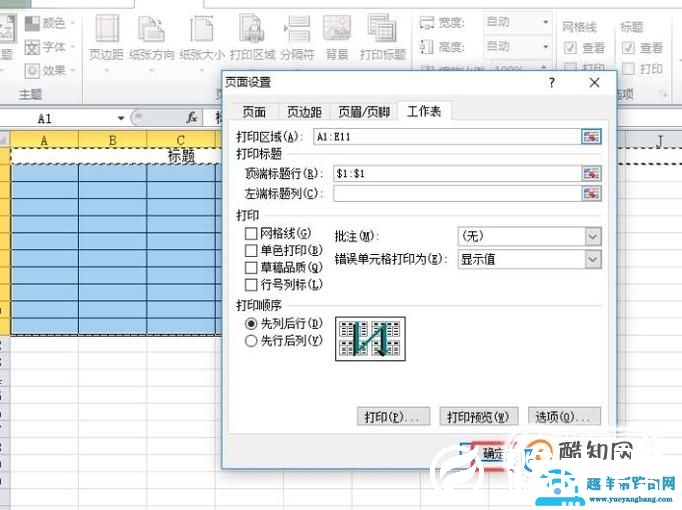
Task: Open the theme 效果 effects option
Action: (x=49, y=70)
